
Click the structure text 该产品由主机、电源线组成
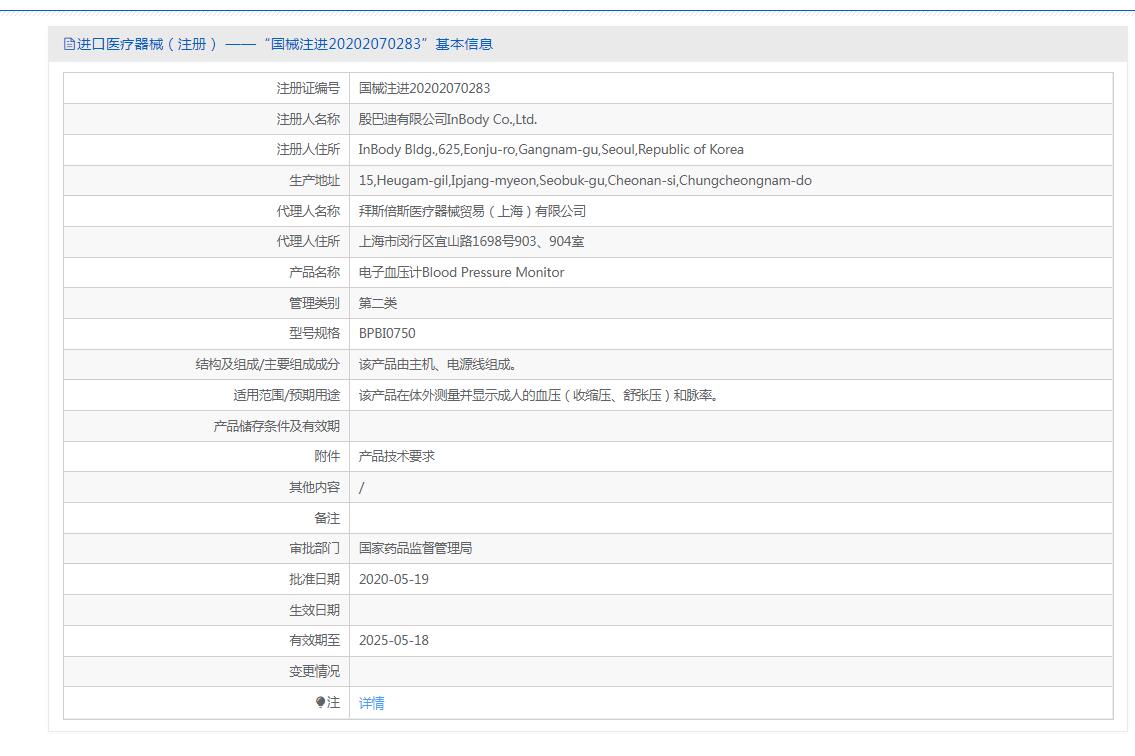[x=437, y=365]
